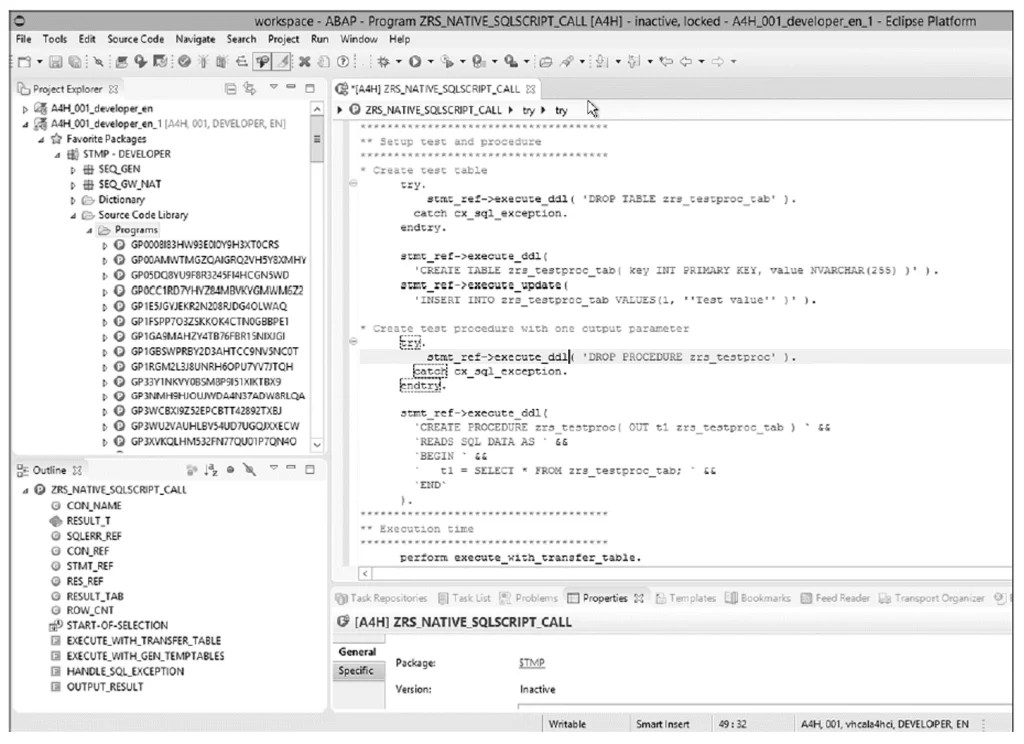The height and width of the screenshot is (744, 1024).
Task: Collapse the A4H_001_developer_en_1 project node
Action: coord(25,124)
